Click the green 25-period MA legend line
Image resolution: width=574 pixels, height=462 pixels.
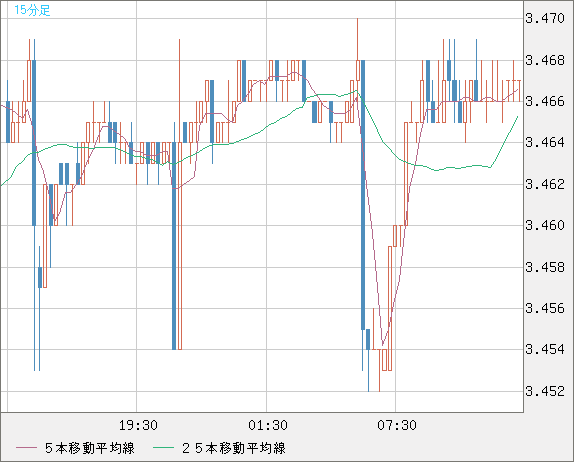tap(163, 448)
